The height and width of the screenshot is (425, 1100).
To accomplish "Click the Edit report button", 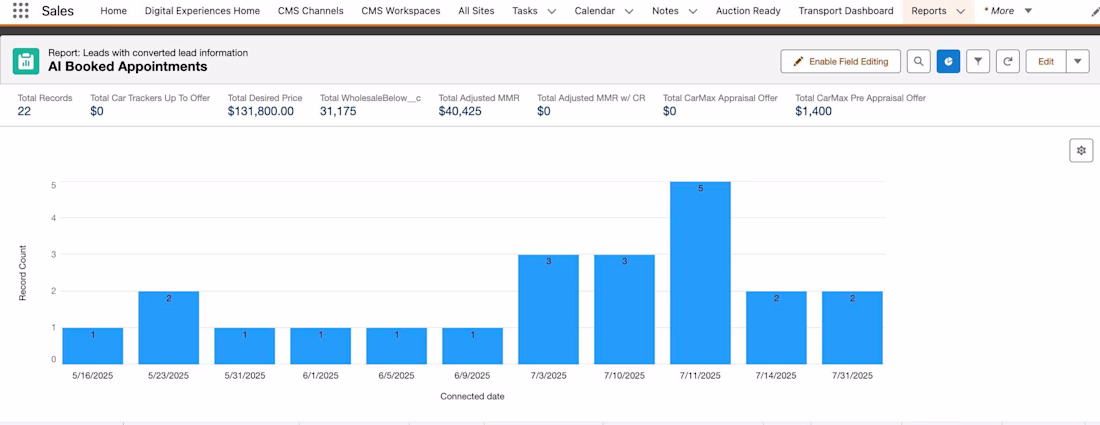I will 1046,62.
